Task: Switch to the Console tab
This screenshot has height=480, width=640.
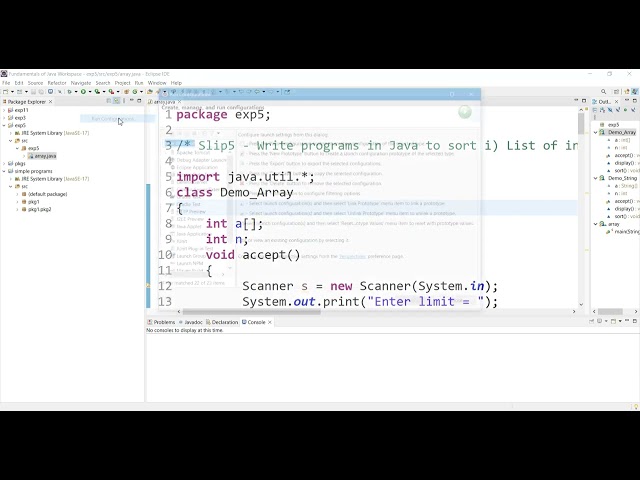Action: (254, 322)
